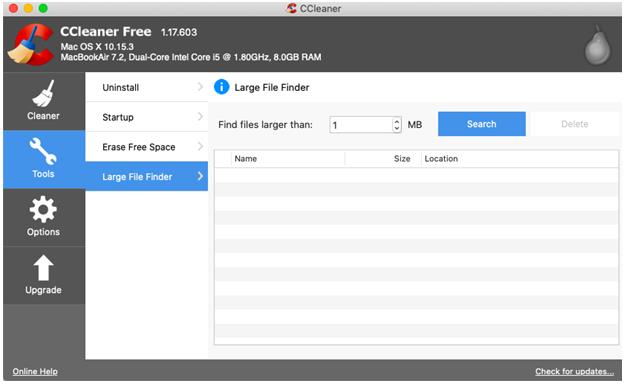Click the Search button

482,124
